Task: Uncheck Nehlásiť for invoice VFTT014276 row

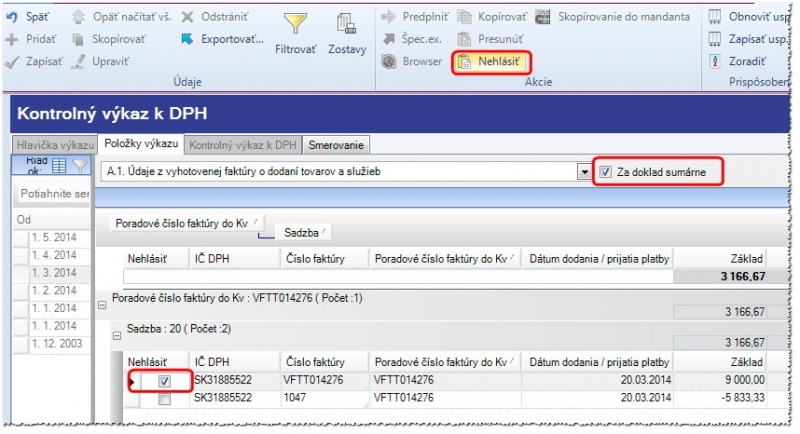Action: coord(164,381)
